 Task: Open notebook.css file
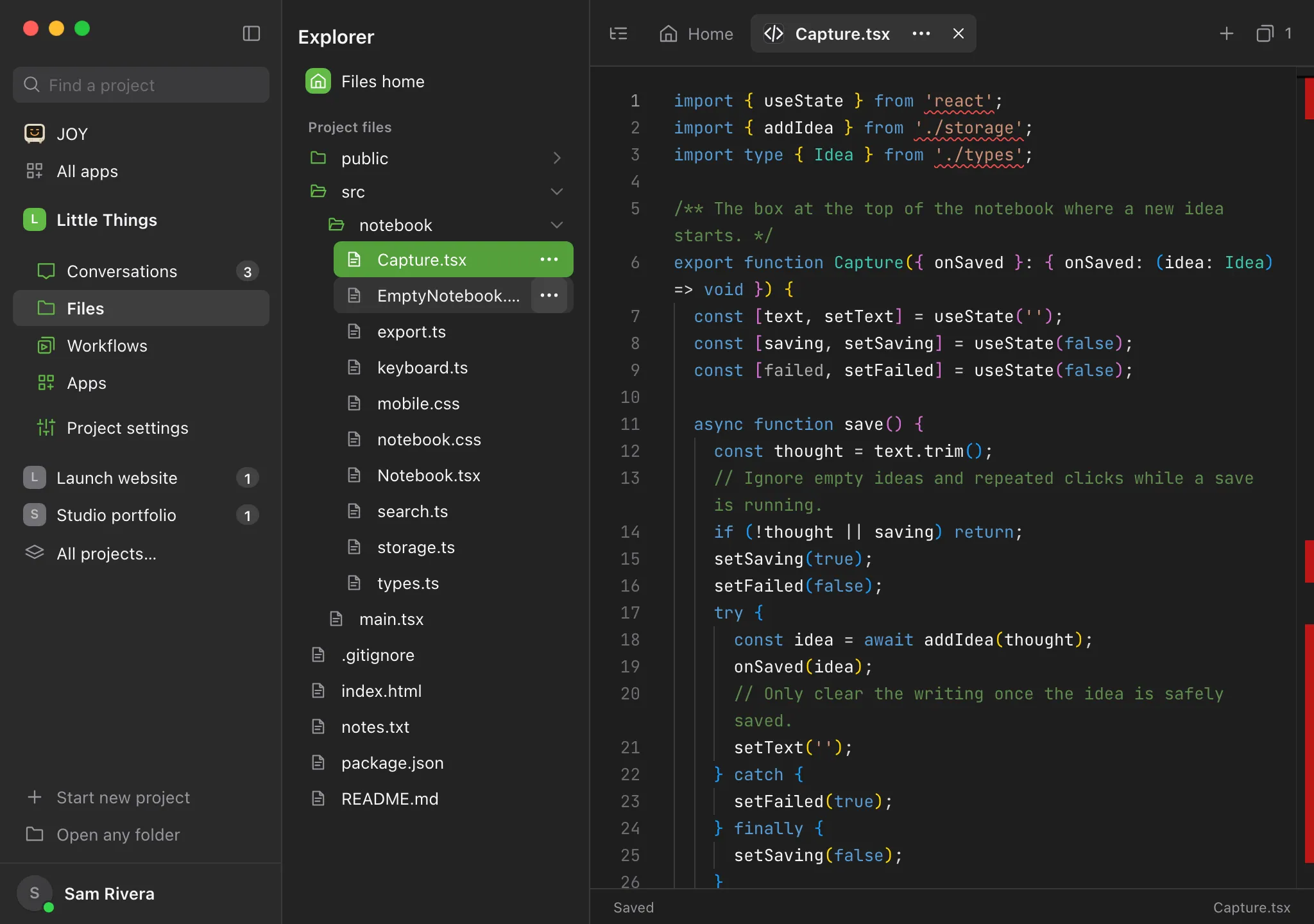pos(454,440)
